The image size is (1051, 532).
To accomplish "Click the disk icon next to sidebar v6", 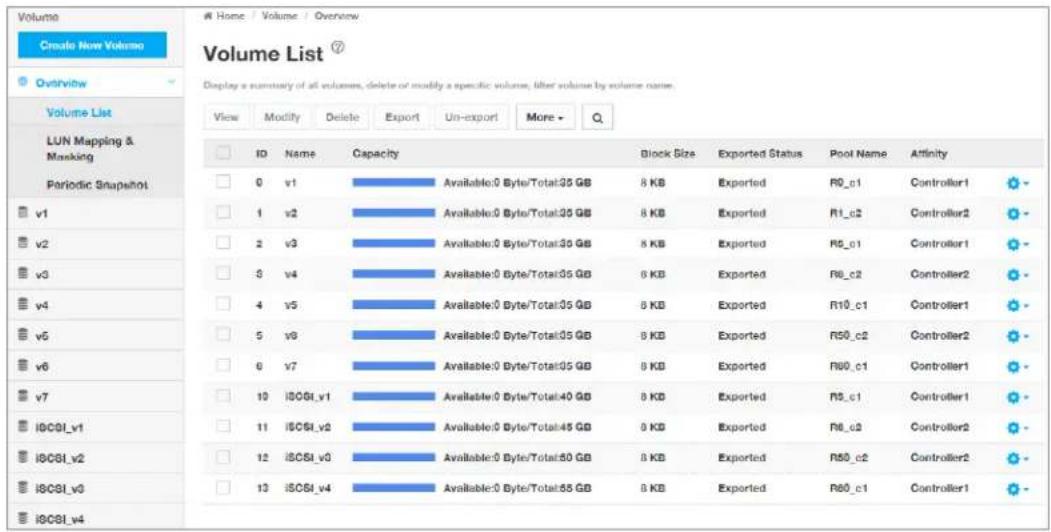I will [22, 367].
